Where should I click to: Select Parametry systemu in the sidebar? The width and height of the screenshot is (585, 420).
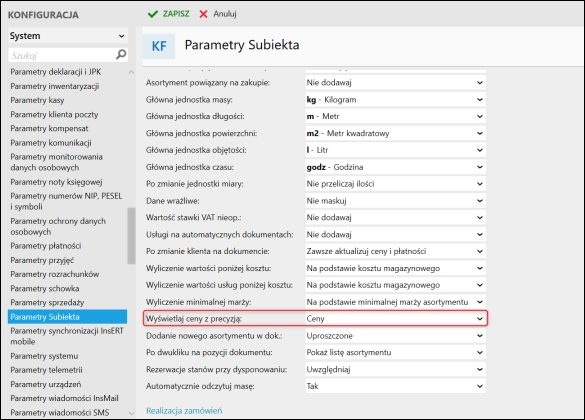(x=44, y=356)
